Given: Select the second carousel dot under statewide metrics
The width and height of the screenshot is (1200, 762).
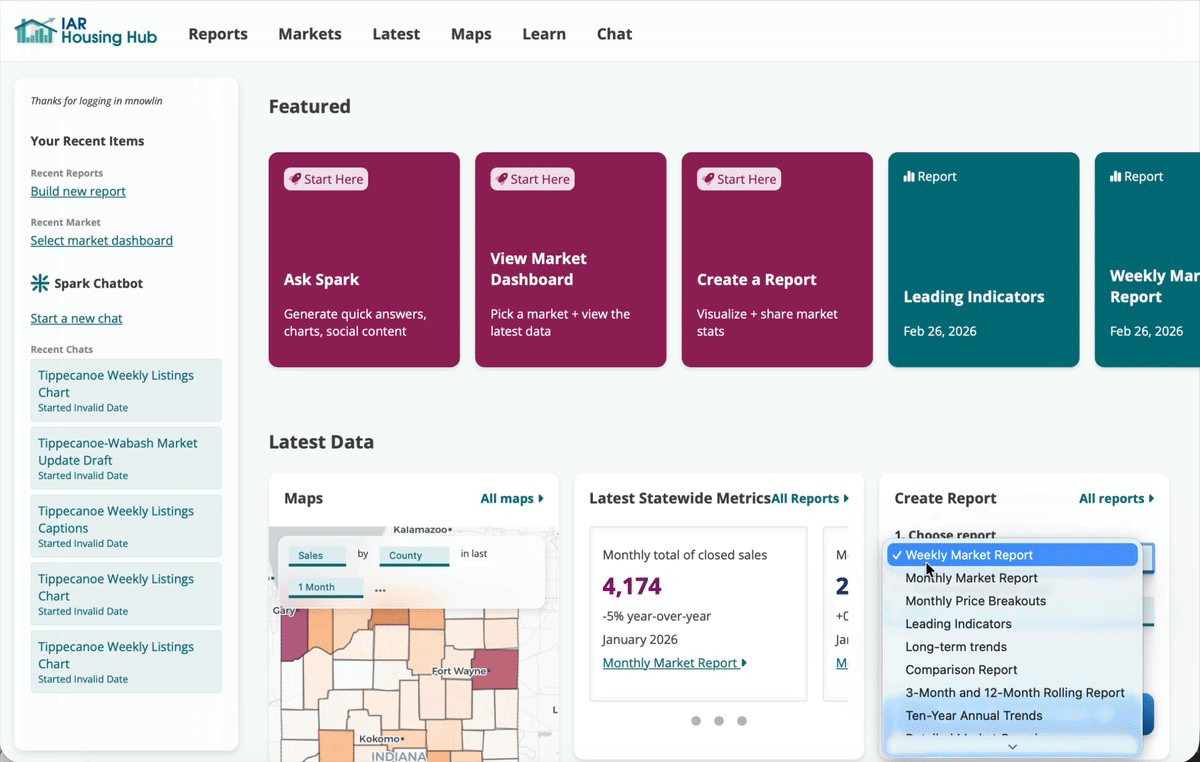Looking at the screenshot, I should point(719,720).
